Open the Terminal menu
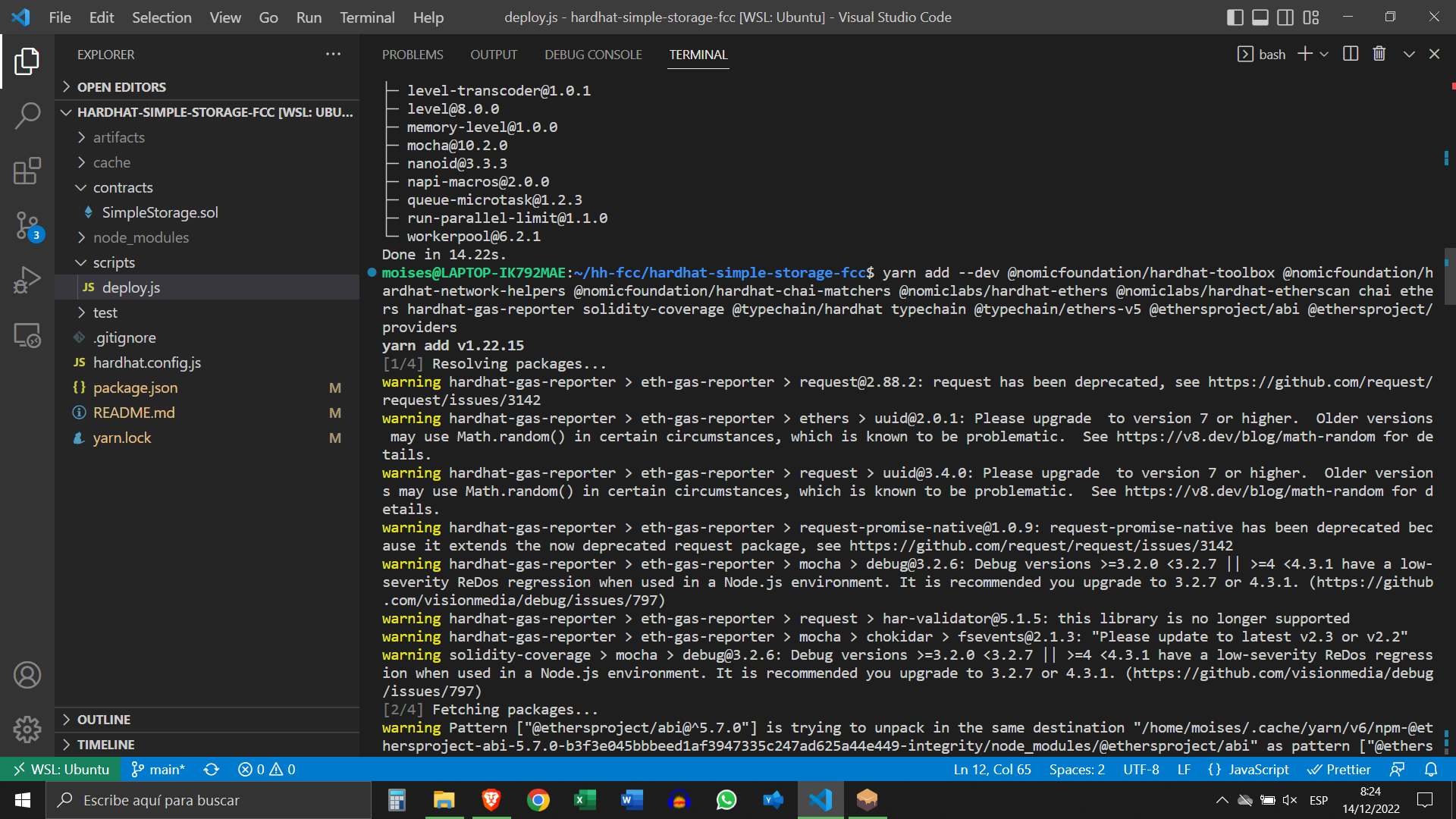This screenshot has width=1456, height=819. [366, 17]
